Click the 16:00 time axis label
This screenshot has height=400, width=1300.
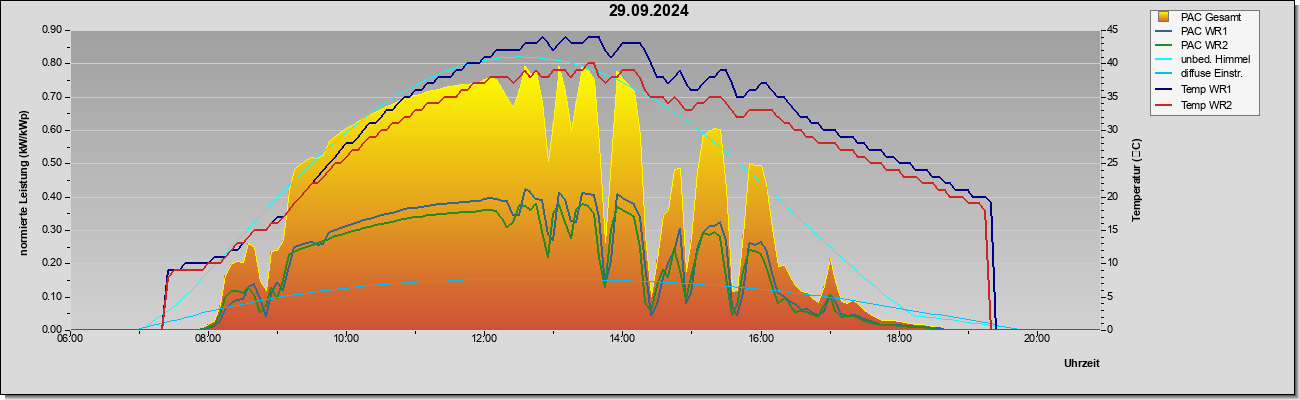(x=760, y=338)
